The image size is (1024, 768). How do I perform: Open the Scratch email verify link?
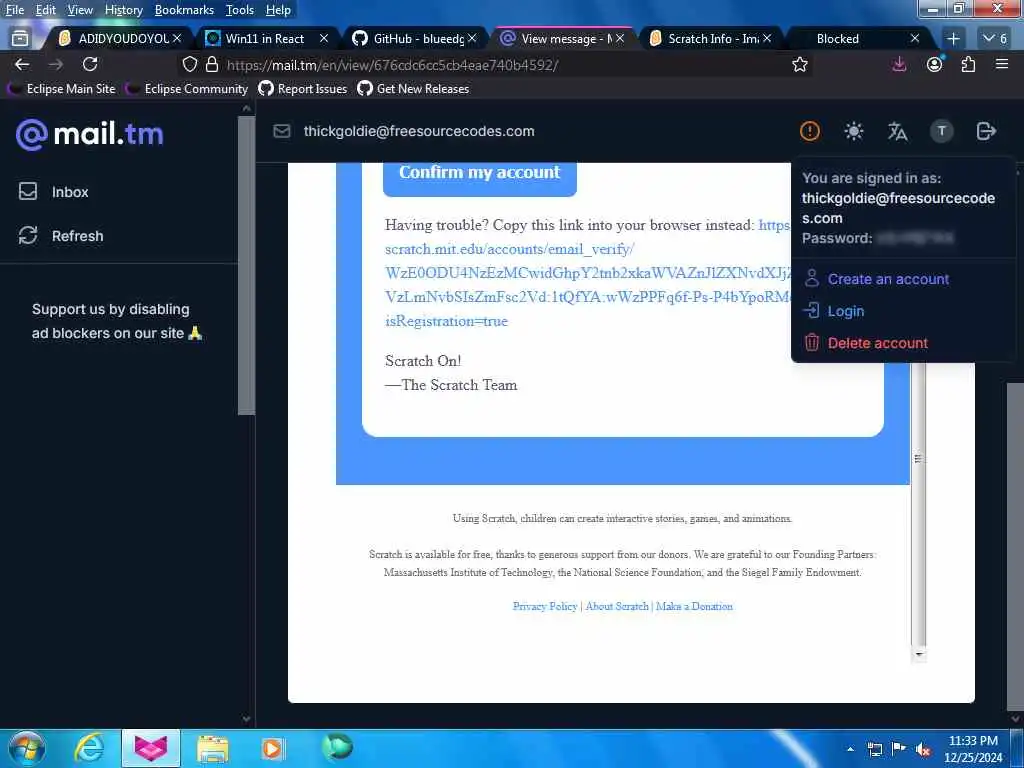[x=588, y=273]
